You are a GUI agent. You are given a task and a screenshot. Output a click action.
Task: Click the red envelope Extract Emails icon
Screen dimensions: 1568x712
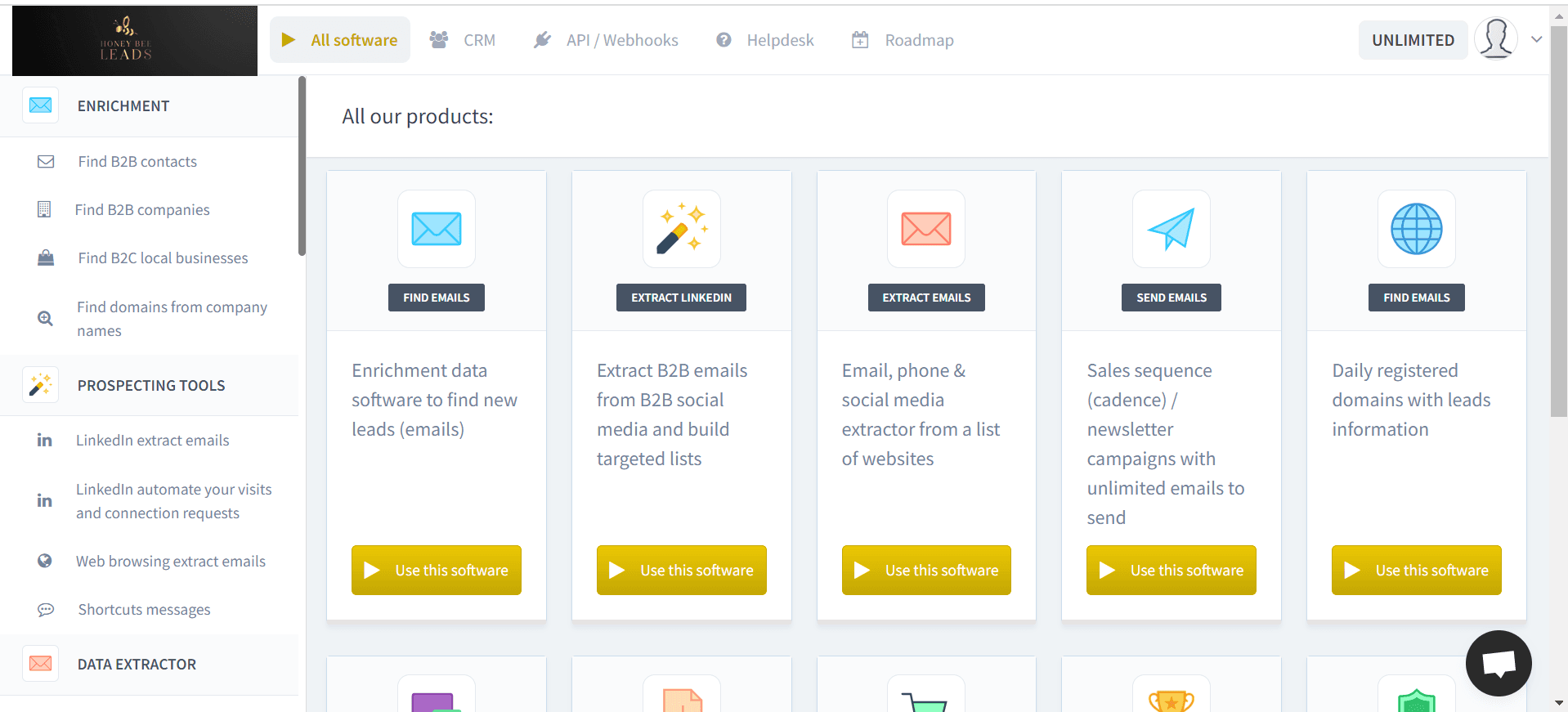pyautogui.click(x=925, y=229)
